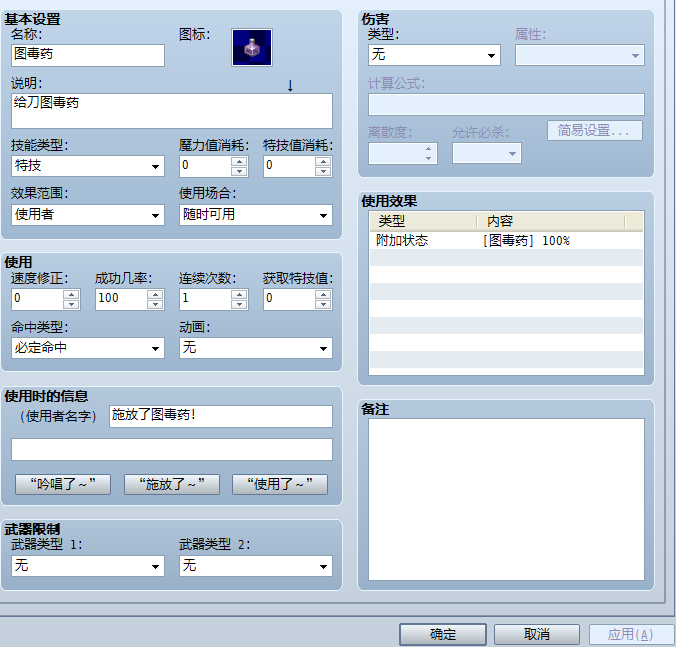Click the skill icon image picker

[252, 47]
